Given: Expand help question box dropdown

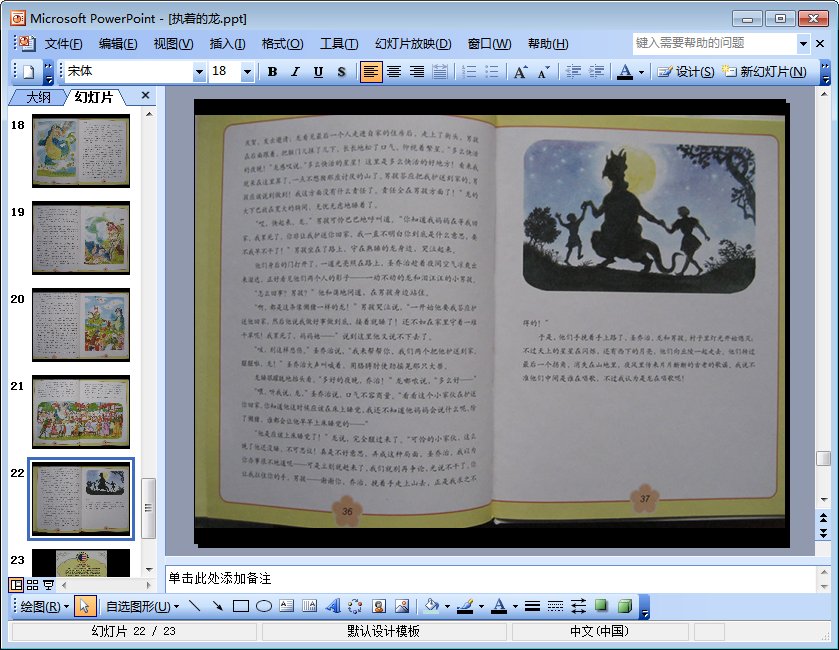Looking at the screenshot, I should pyautogui.click(x=803, y=44).
